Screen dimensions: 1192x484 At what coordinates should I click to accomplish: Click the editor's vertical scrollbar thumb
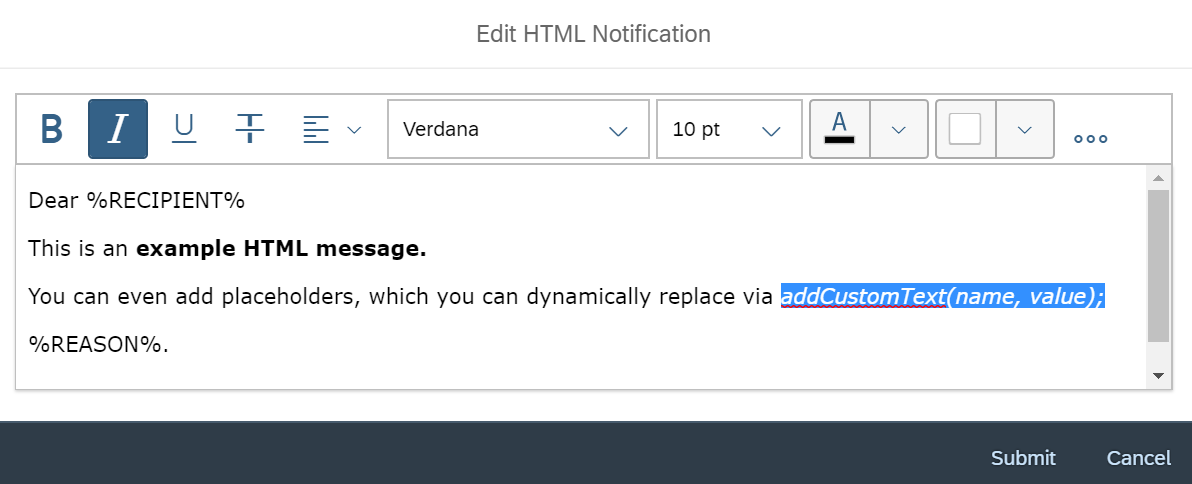(x=1159, y=266)
